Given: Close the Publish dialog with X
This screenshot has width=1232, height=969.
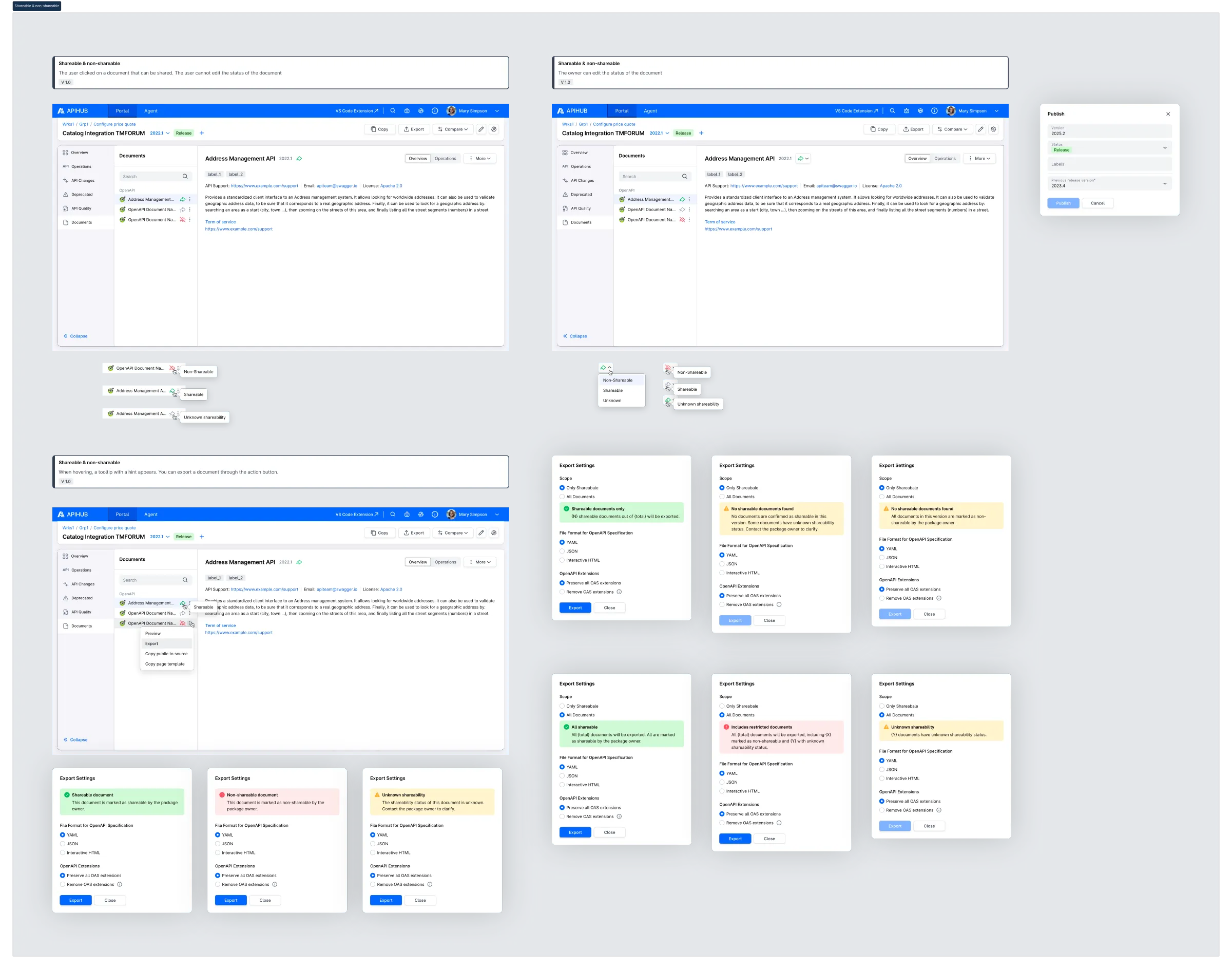Looking at the screenshot, I should 1168,114.
